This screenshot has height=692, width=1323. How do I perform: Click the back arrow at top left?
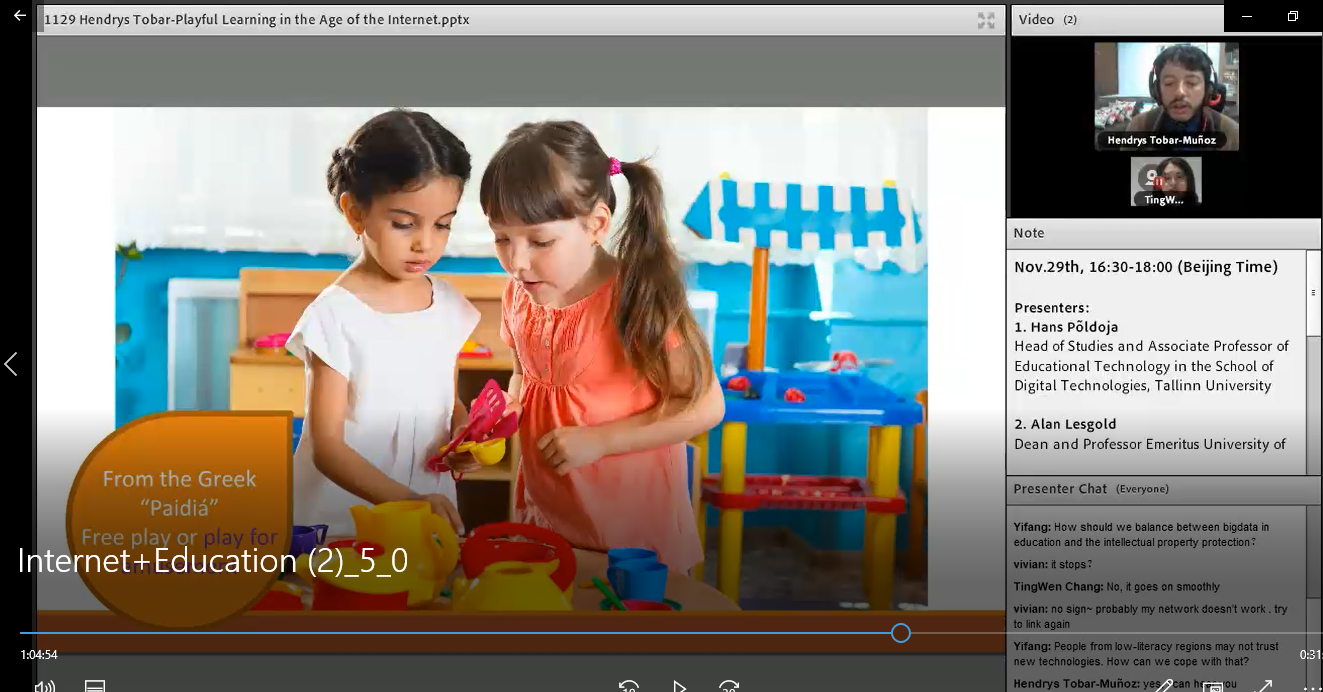(19, 16)
